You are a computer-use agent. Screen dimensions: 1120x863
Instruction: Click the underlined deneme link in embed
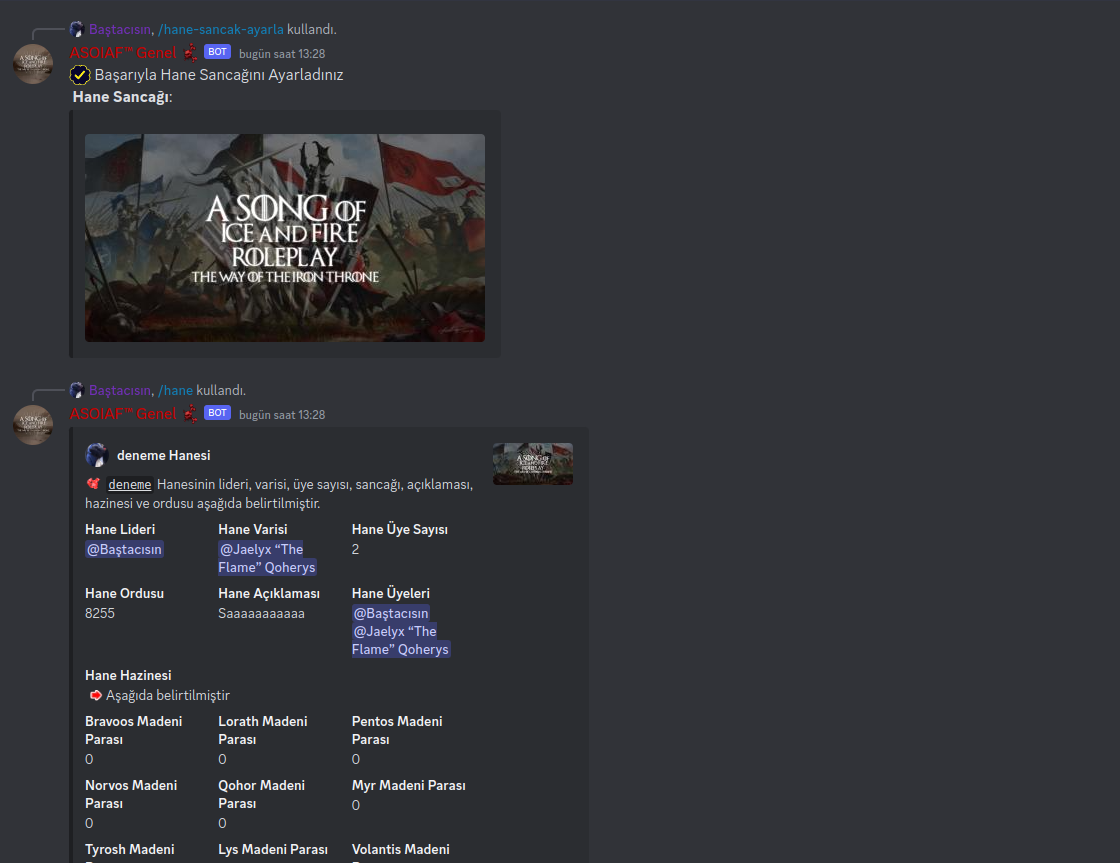(130, 484)
